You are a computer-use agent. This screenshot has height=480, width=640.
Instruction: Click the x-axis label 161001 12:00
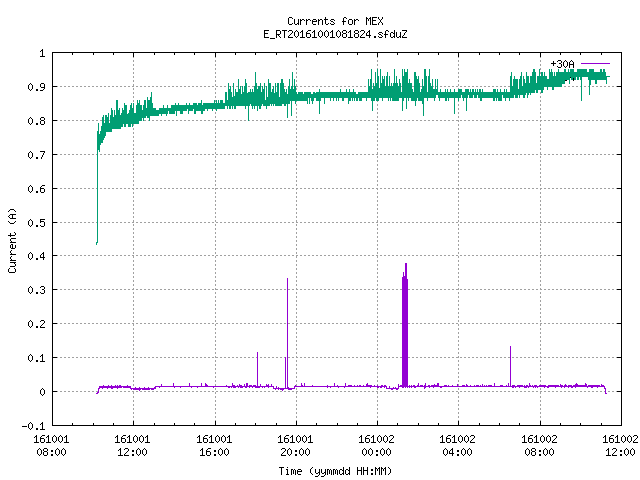[x=132, y=446]
